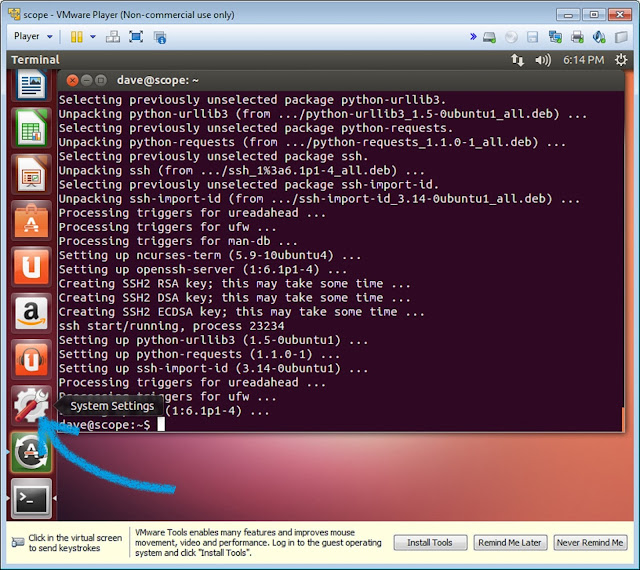The width and height of the screenshot is (640, 570).
Task: Maximize the dave@scope terminal window
Action: point(100,80)
